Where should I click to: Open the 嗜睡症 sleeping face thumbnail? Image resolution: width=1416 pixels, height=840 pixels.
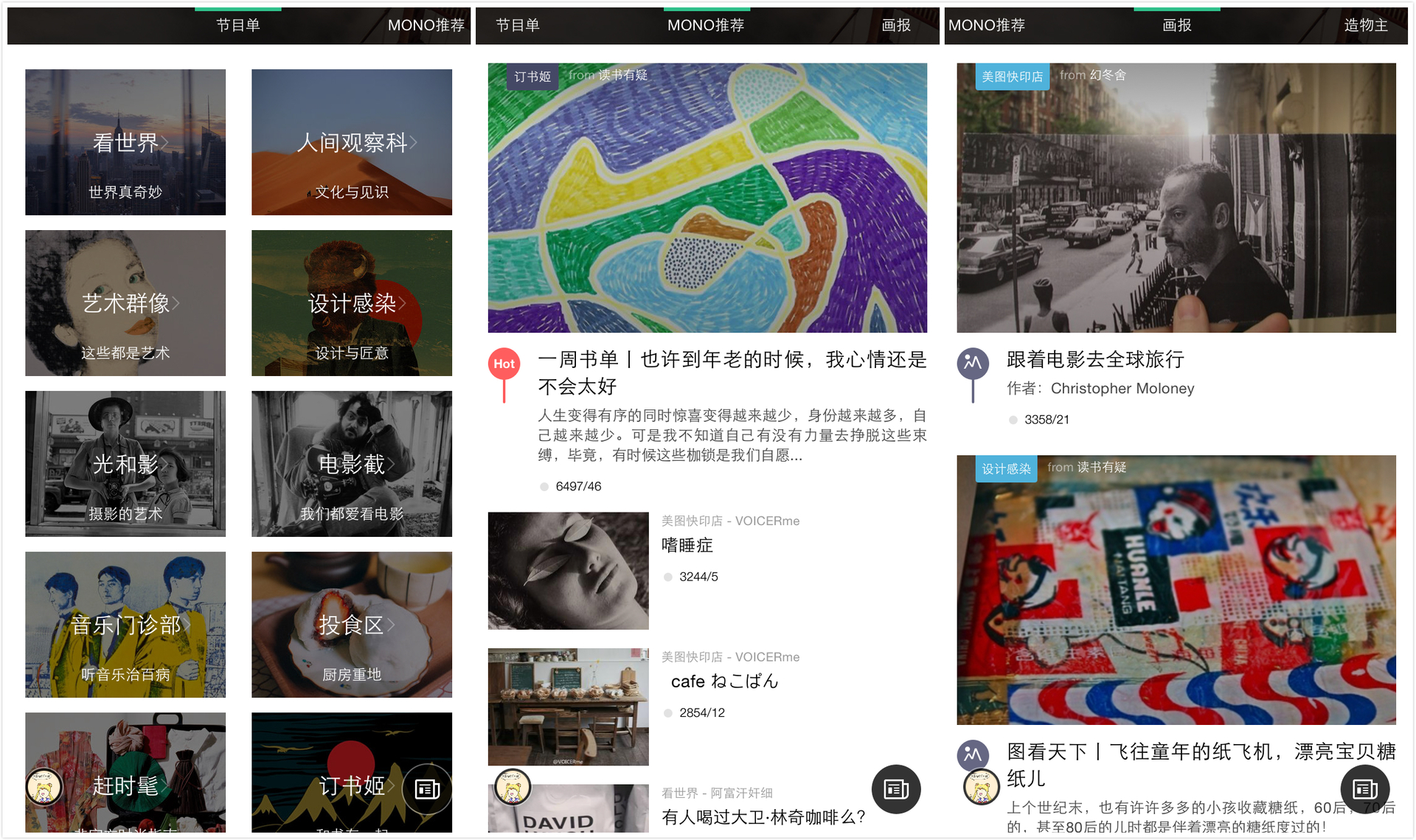tap(568, 571)
